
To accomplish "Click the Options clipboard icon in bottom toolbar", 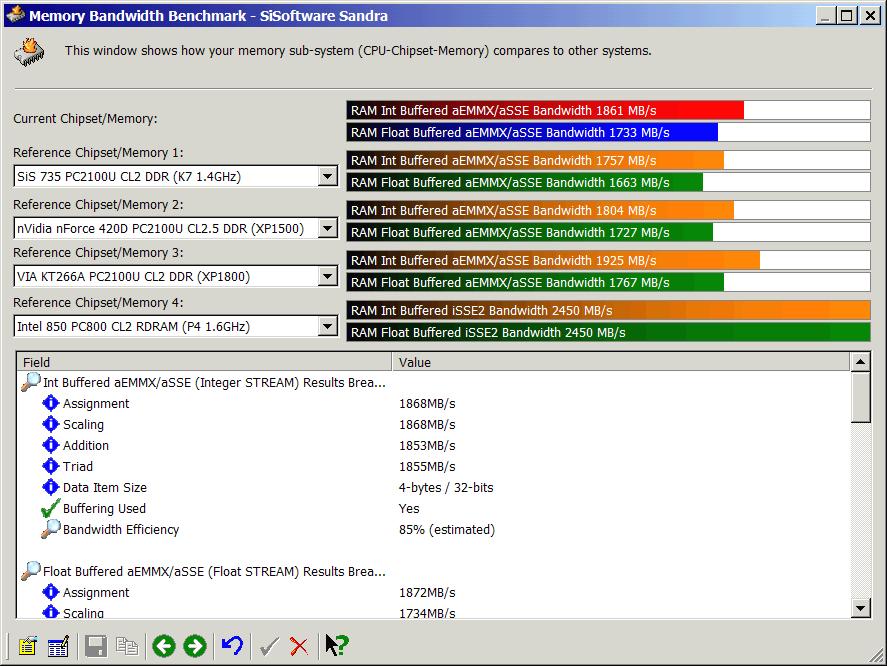I will [x=27, y=646].
